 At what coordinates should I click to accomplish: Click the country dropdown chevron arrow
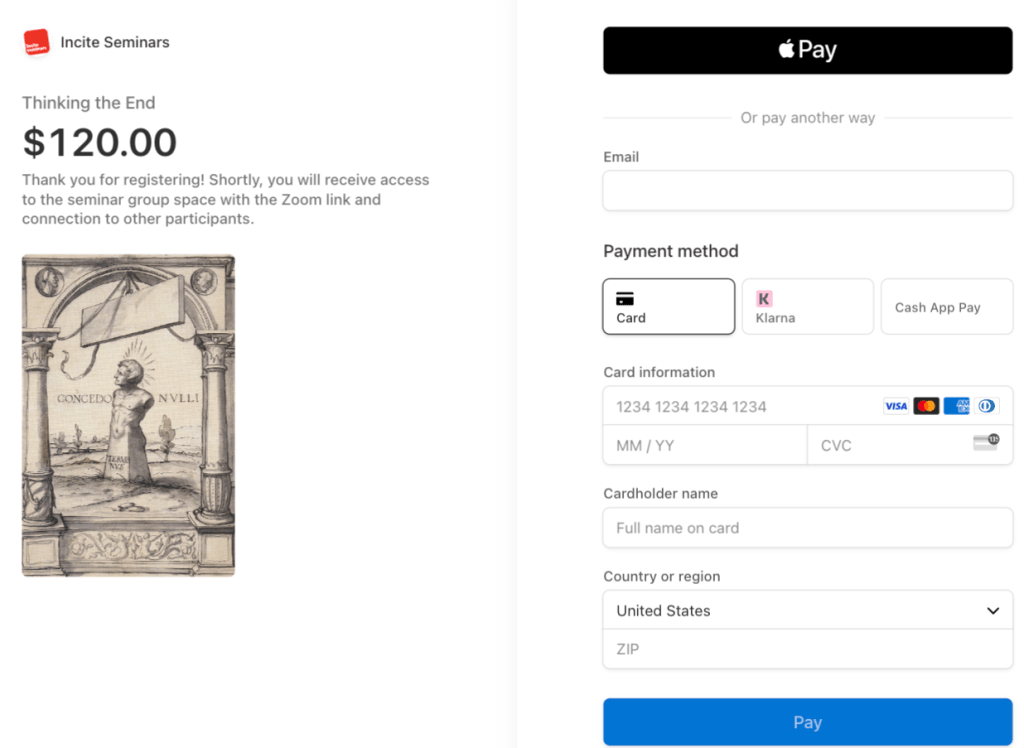pyautogui.click(x=993, y=610)
